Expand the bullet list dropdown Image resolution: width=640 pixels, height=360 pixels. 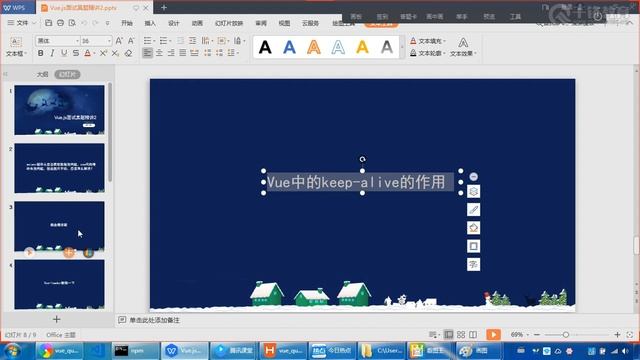[x=154, y=41]
